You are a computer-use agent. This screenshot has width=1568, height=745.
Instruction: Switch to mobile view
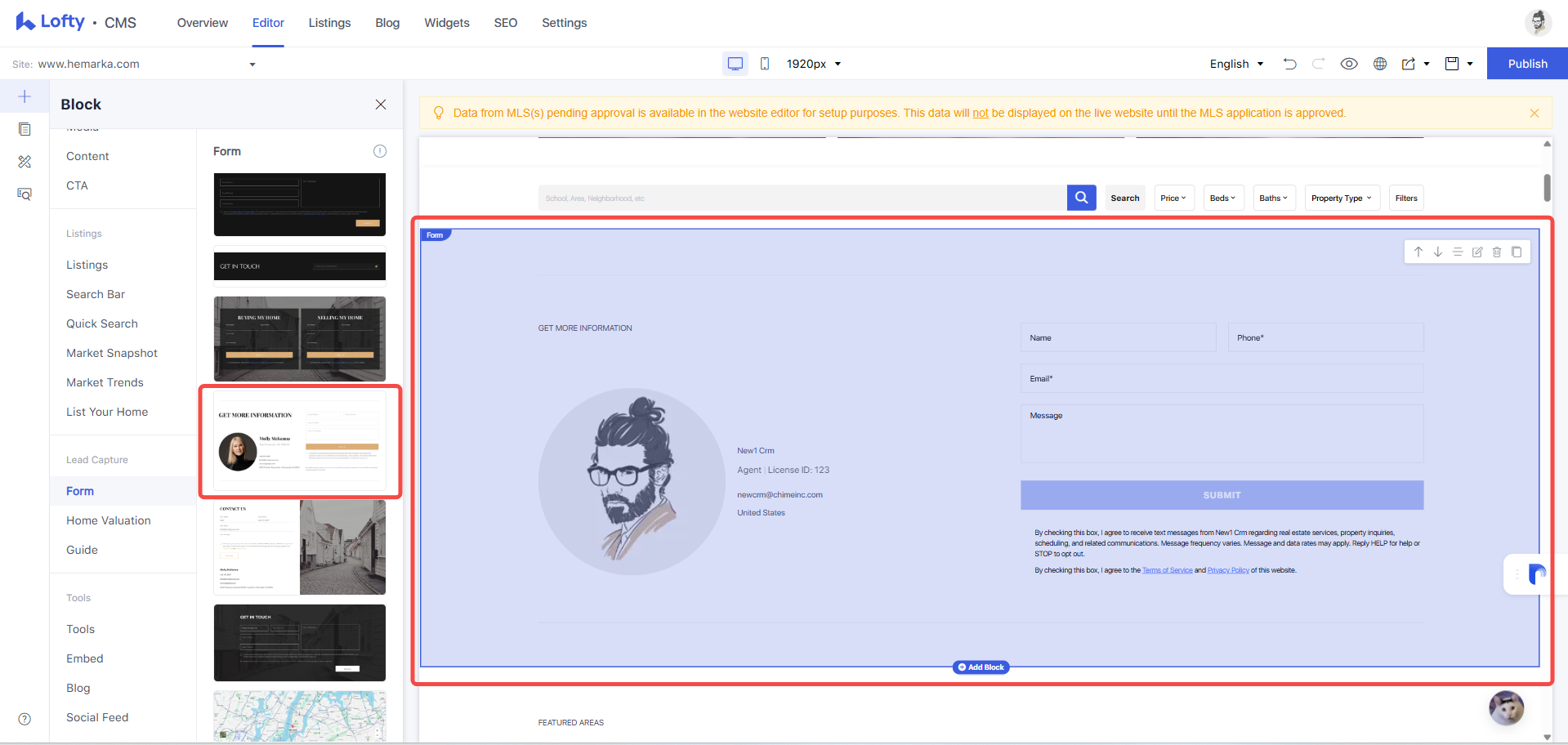point(765,64)
